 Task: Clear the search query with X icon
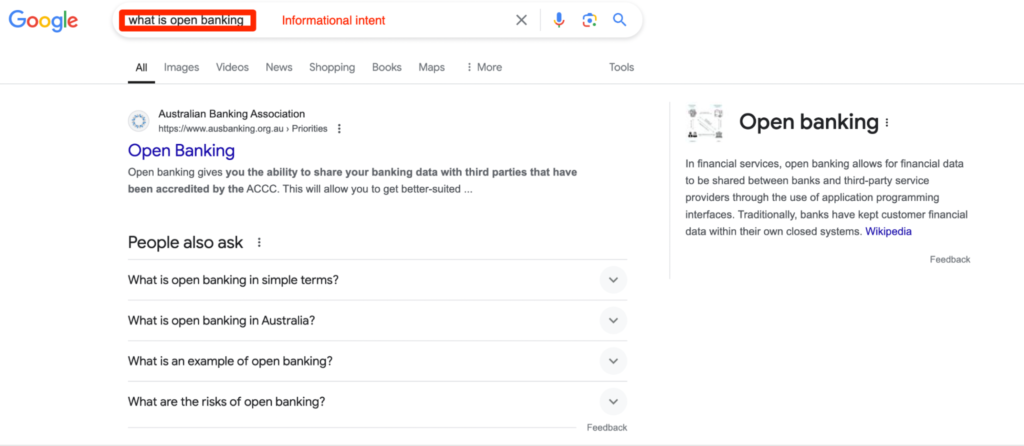click(x=521, y=20)
